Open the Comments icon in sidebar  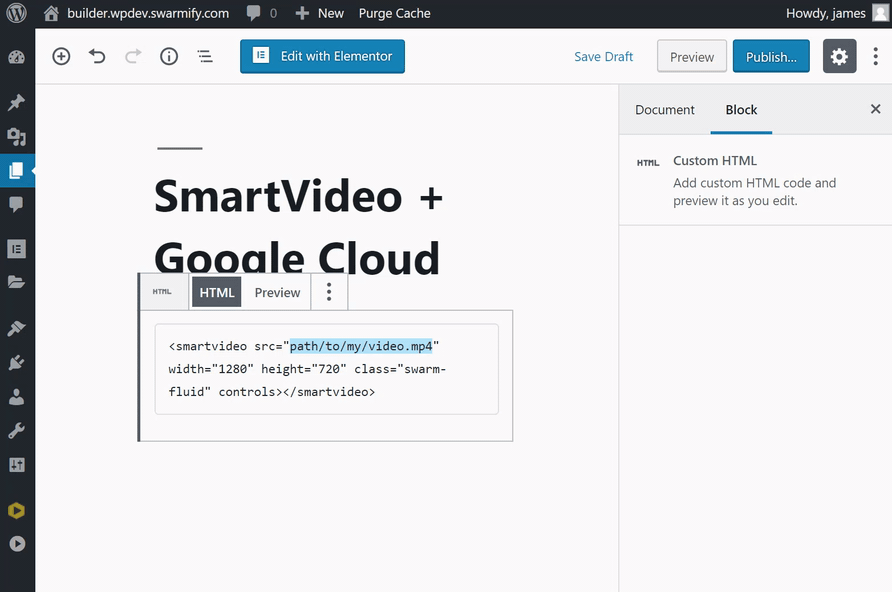pos(16,204)
